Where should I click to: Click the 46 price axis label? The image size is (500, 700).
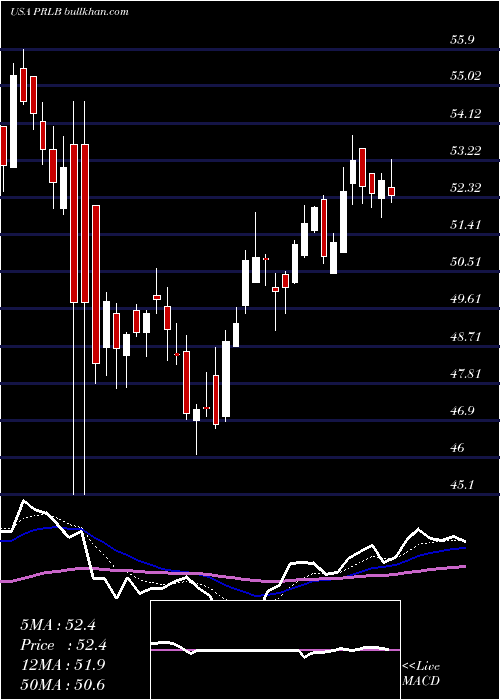pyautogui.click(x=459, y=448)
